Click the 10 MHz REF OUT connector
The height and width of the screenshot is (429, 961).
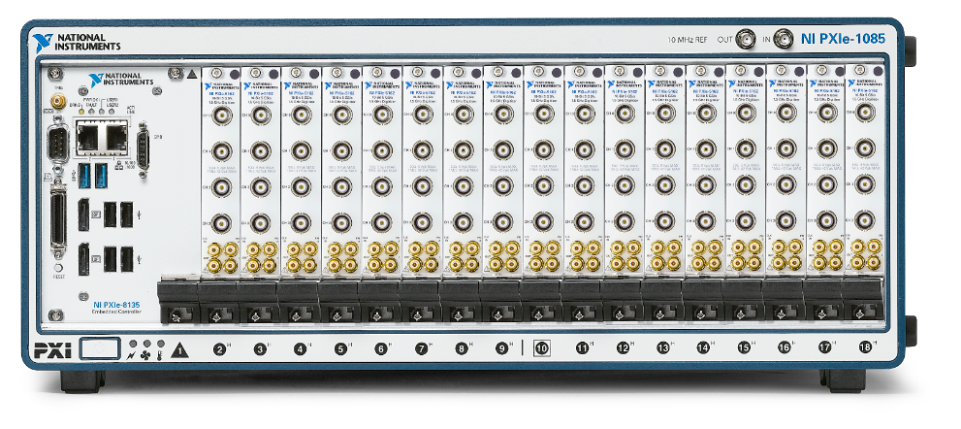click(x=746, y=40)
